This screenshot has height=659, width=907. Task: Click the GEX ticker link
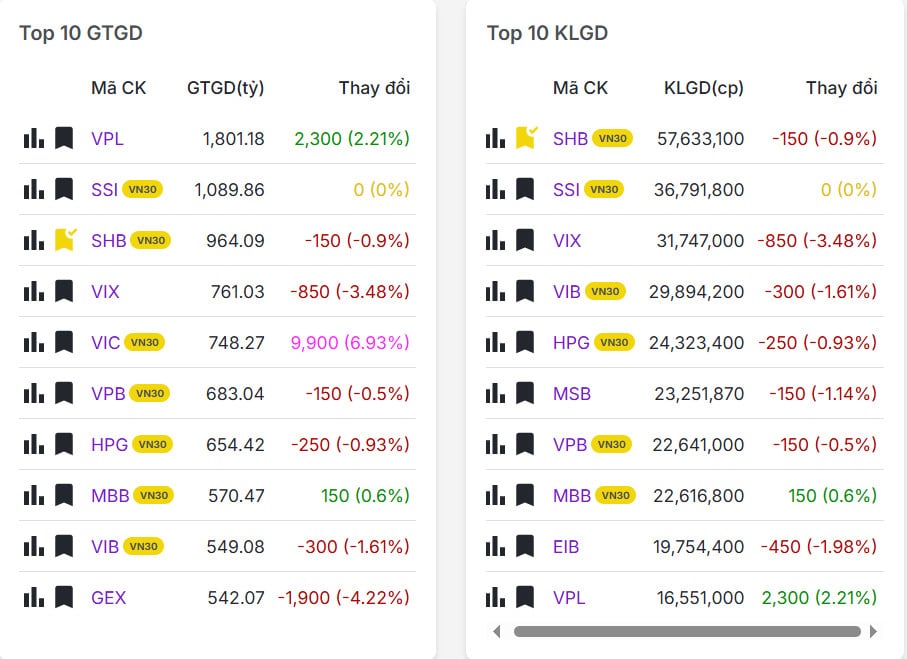coord(109,597)
